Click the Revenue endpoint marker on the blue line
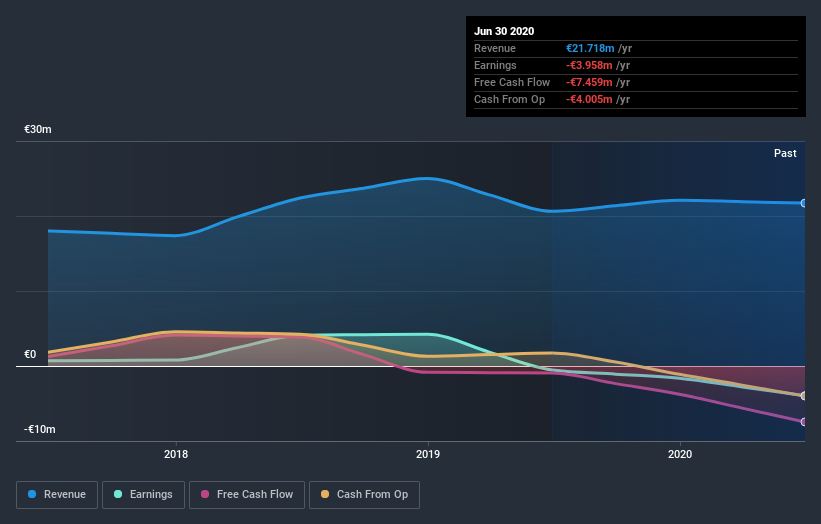Viewport: 821px width, 524px height. point(804,203)
